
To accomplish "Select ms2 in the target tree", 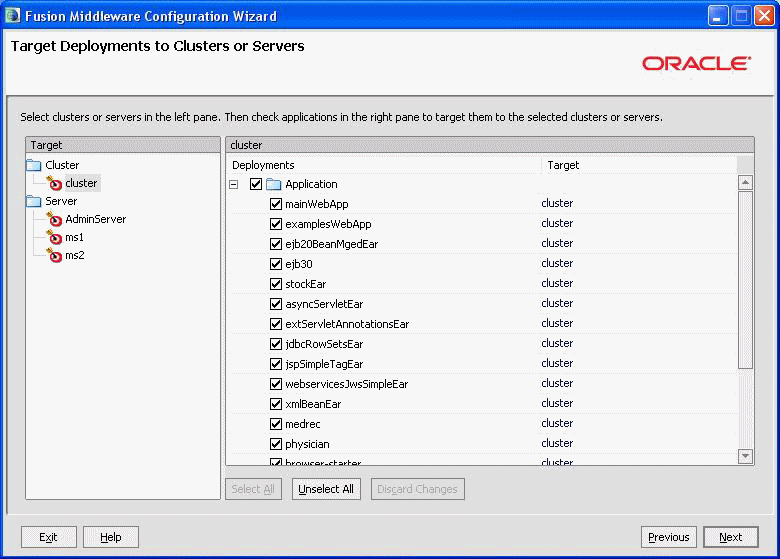I will [75, 256].
